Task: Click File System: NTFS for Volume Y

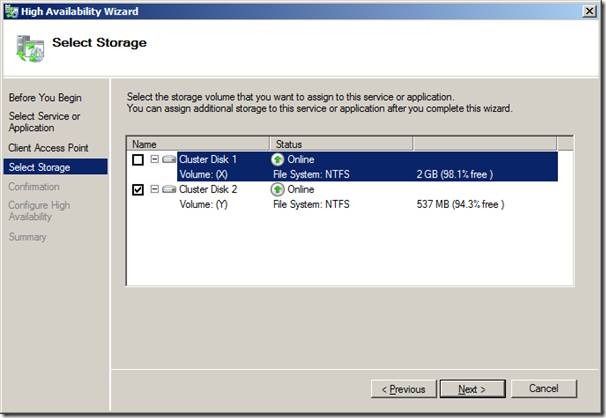Action: pos(311,204)
